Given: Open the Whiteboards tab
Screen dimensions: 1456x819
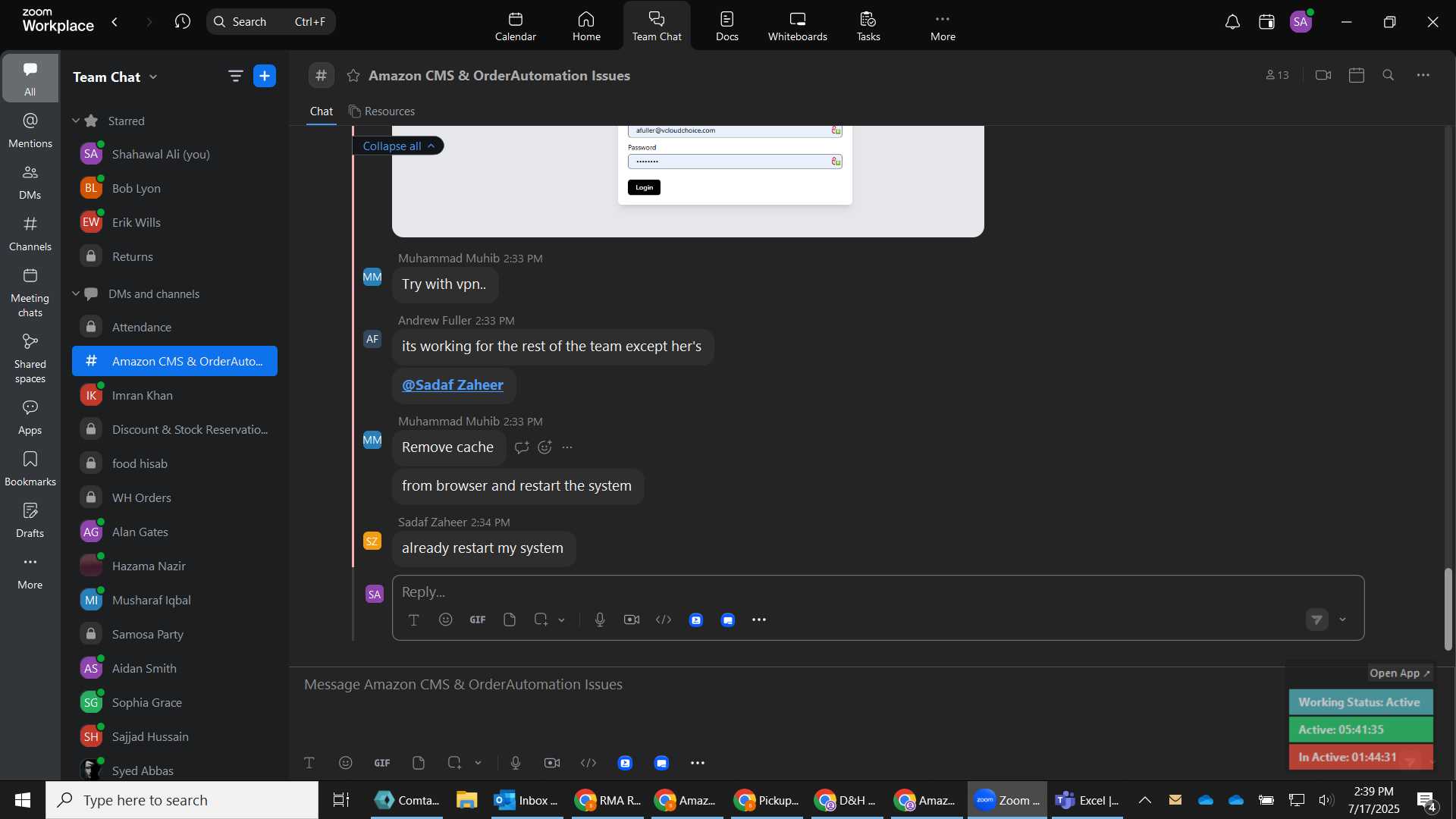Looking at the screenshot, I should click(x=797, y=26).
